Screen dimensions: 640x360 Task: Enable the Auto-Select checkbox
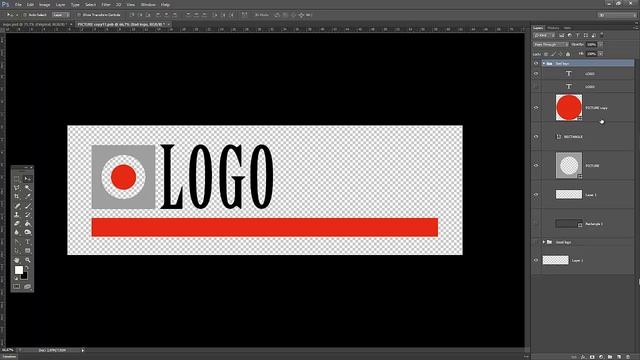25,15
